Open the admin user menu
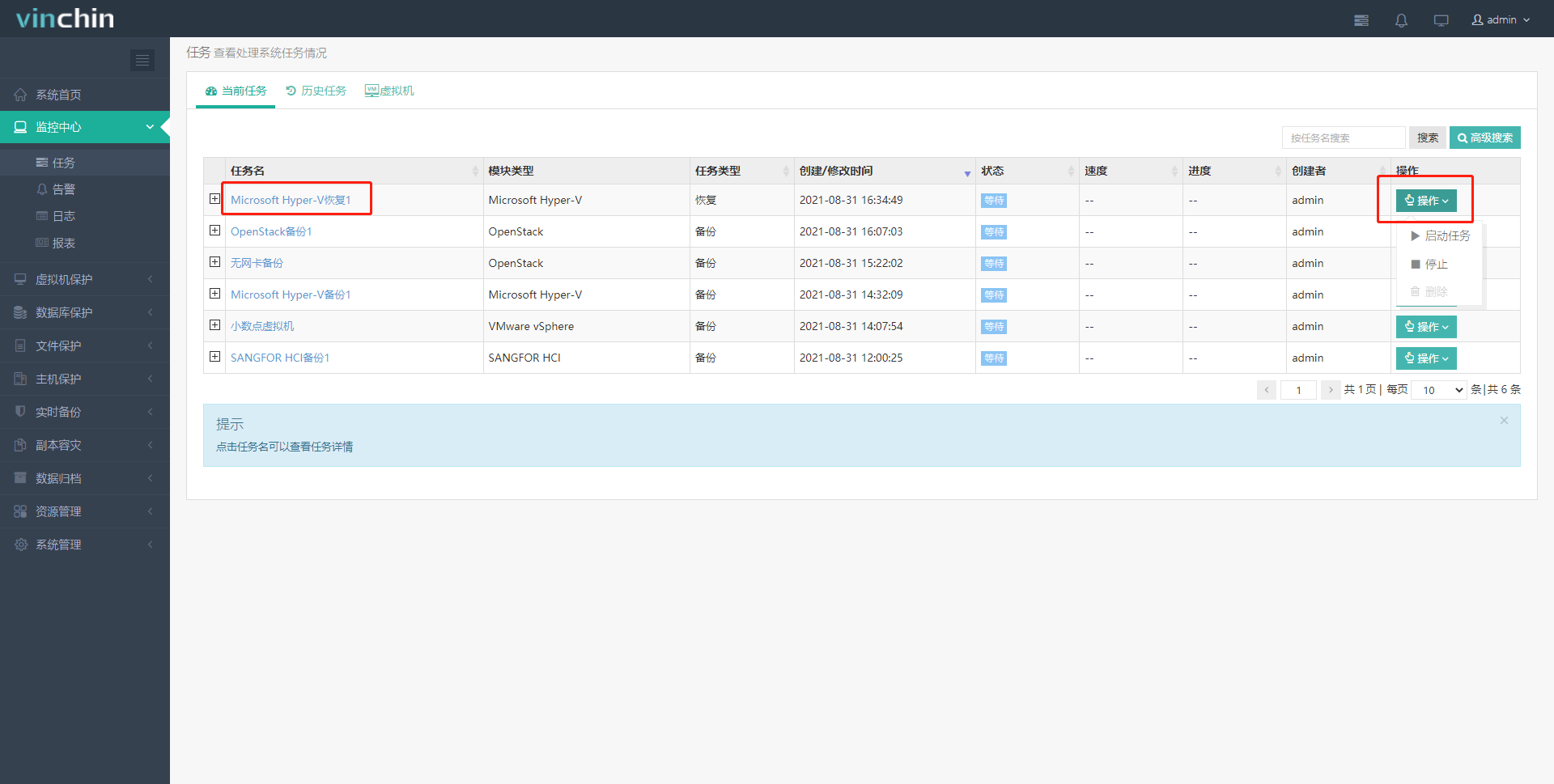Screen dimensions: 1554x784 (x=1501, y=19)
